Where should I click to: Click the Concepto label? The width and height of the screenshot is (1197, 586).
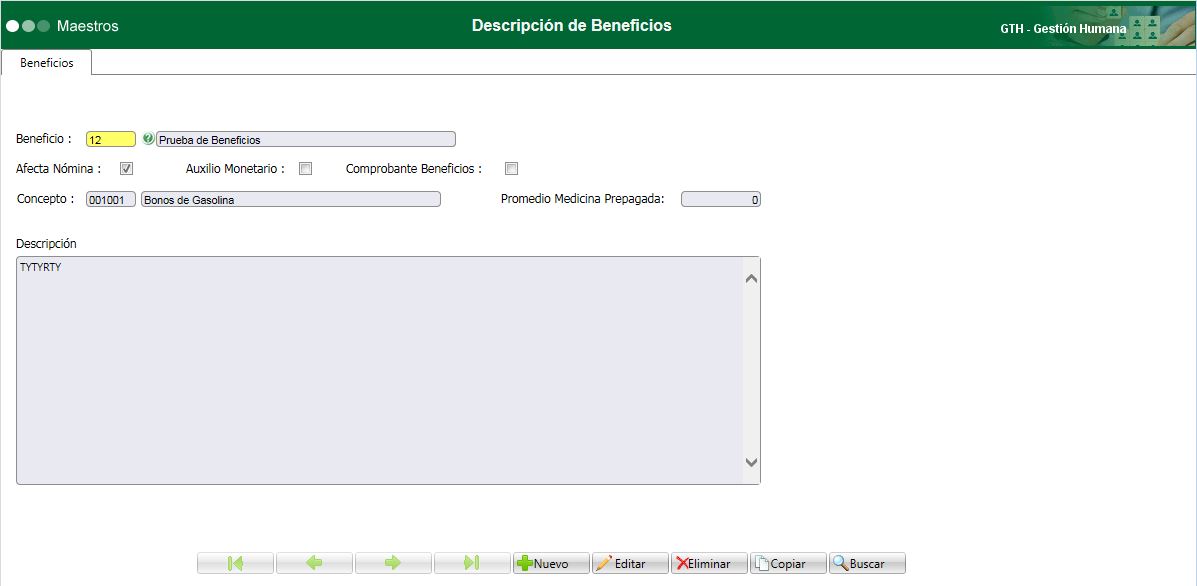pos(46,198)
